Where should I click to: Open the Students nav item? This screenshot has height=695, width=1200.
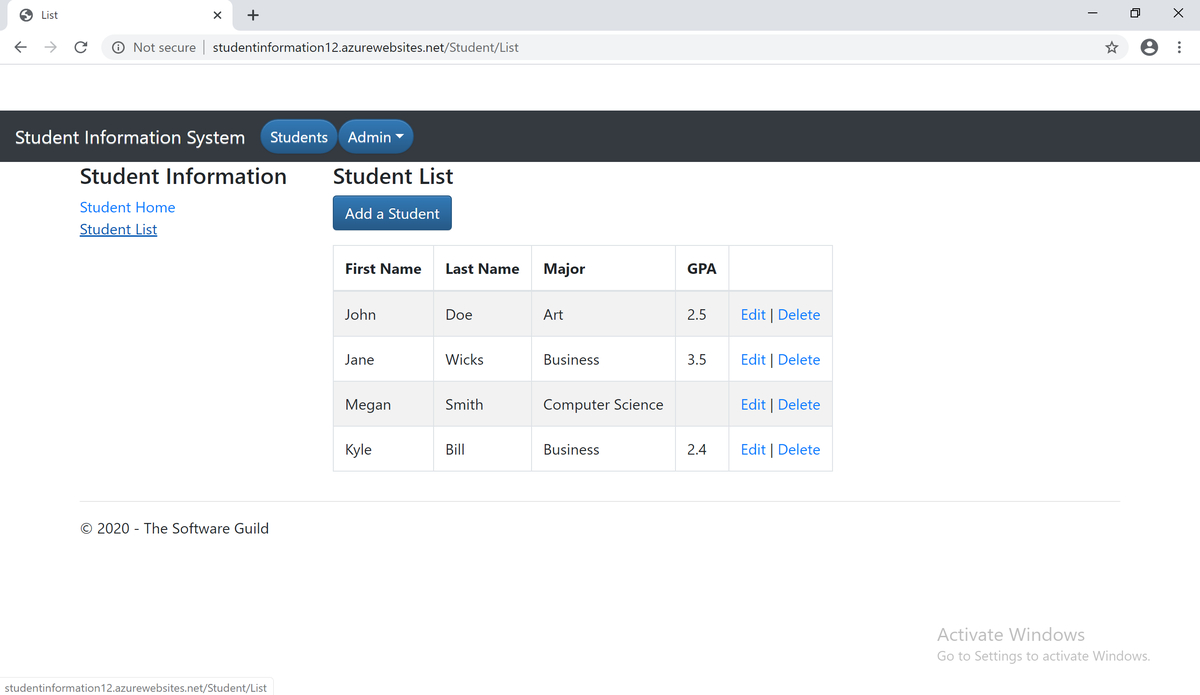pyautogui.click(x=299, y=137)
